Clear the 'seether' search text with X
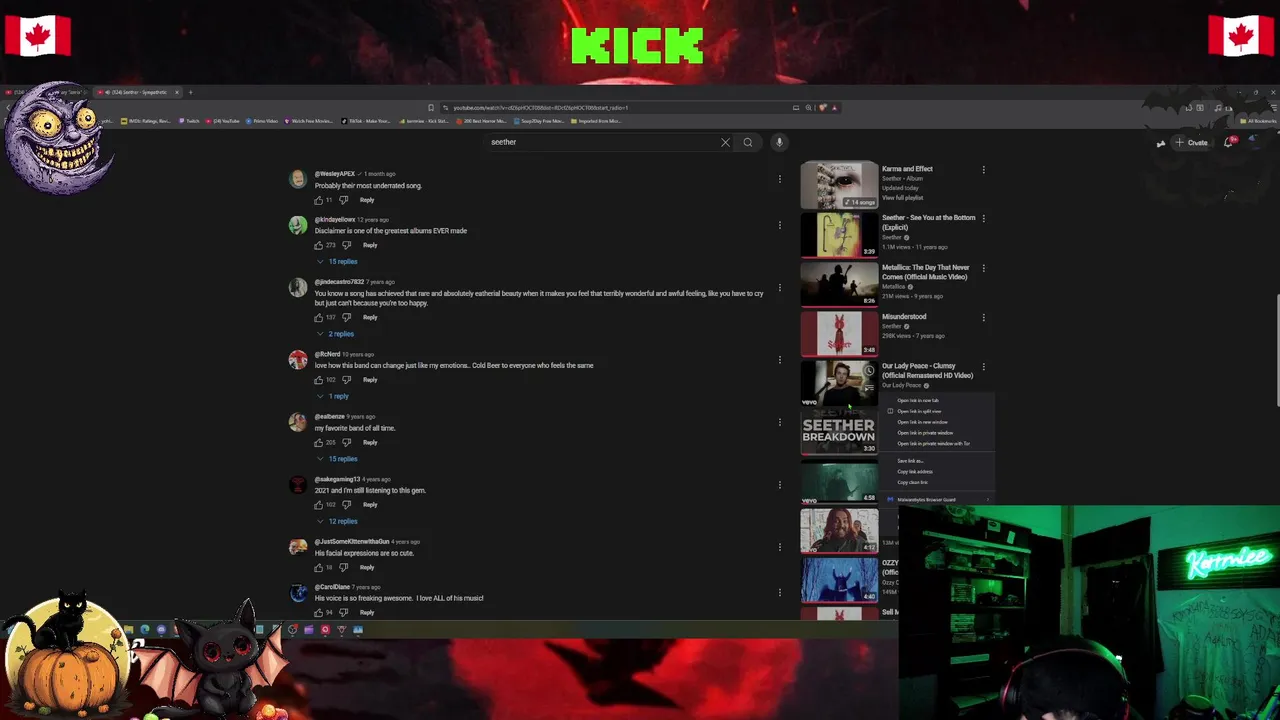Image resolution: width=1280 pixels, height=720 pixels. (725, 142)
